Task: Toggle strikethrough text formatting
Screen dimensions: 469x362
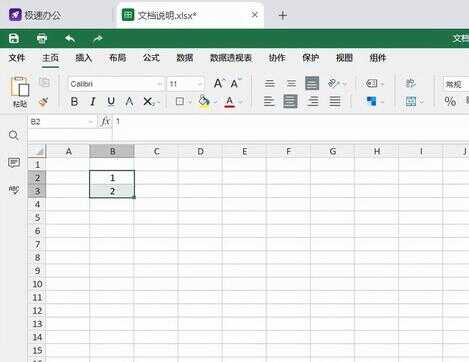Action: point(129,101)
